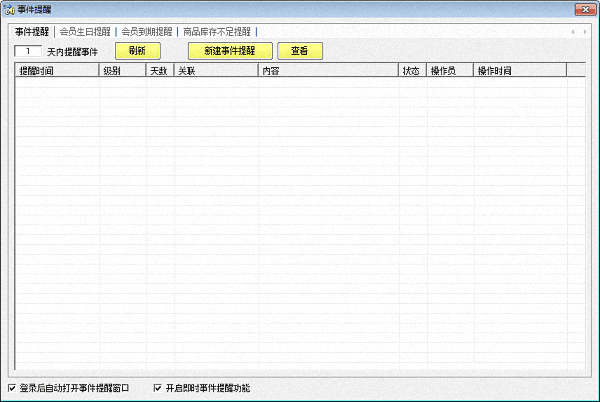This screenshot has height=402, width=600.
Task: Select the 天数 column header
Action: click(x=160, y=71)
